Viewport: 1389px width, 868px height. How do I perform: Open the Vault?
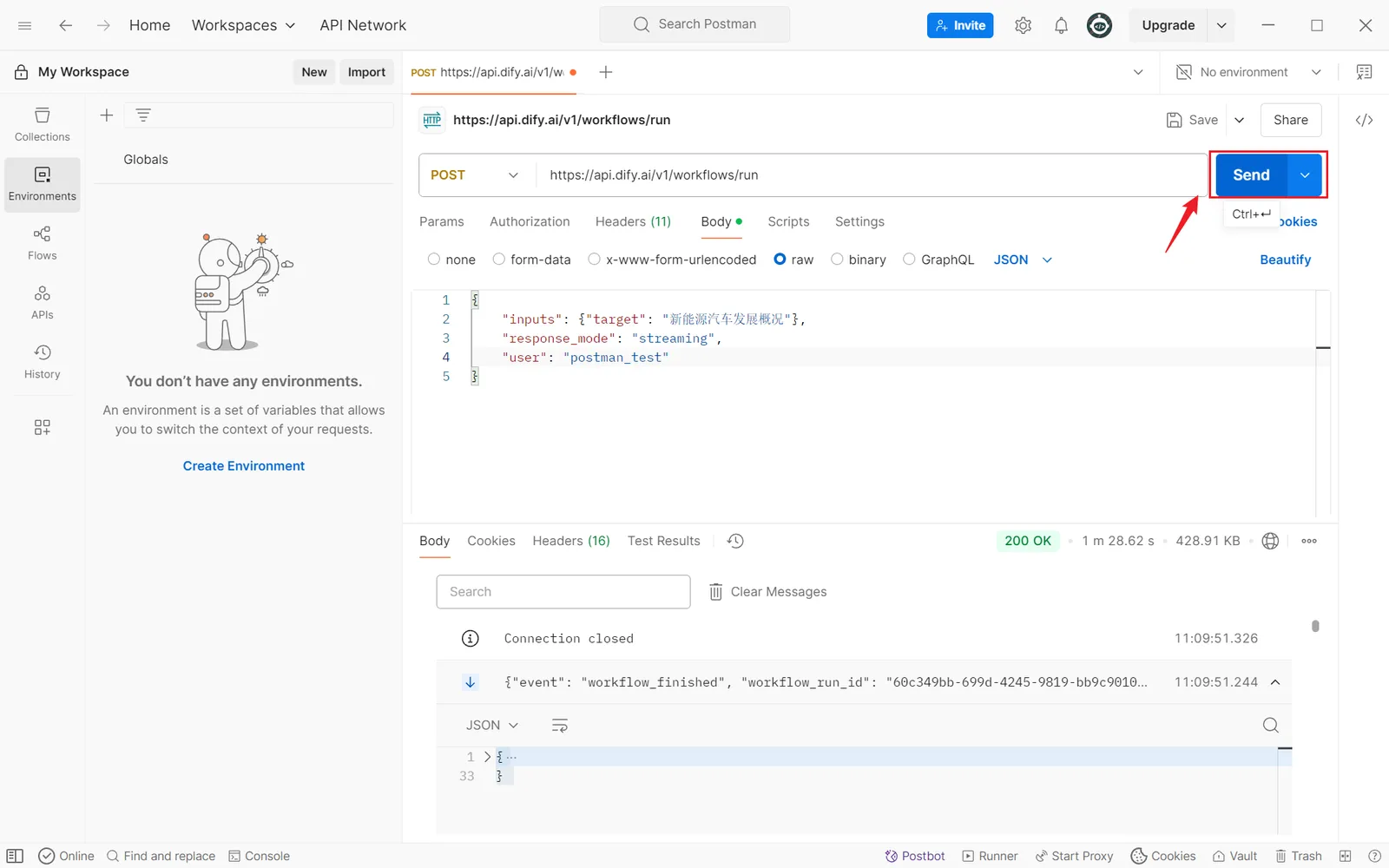coord(1234,856)
